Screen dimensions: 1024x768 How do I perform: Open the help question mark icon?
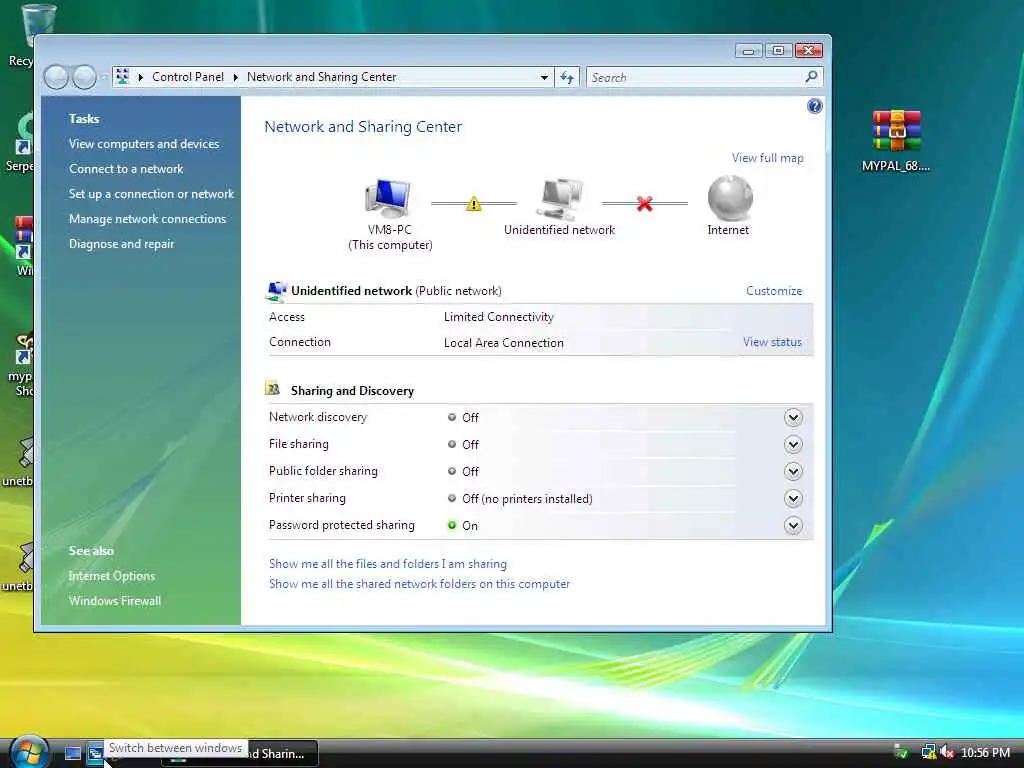pyautogui.click(x=814, y=106)
